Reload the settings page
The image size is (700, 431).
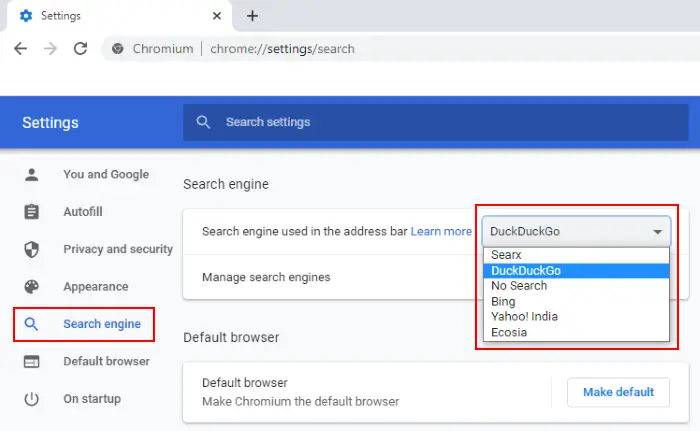(x=80, y=48)
